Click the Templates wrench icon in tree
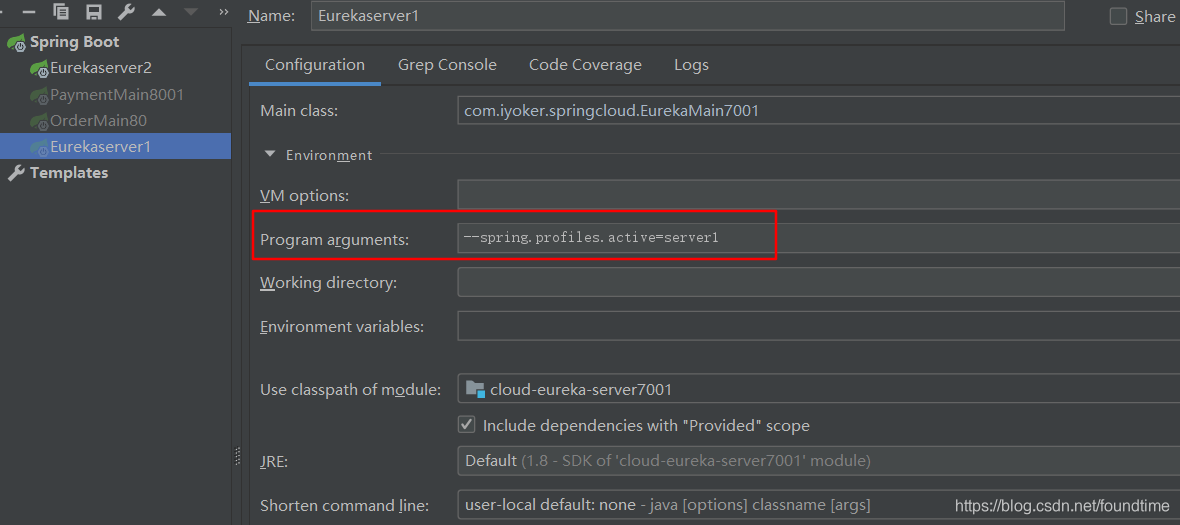This screenshot has height=525, width=1180. [x=16, y=173]
